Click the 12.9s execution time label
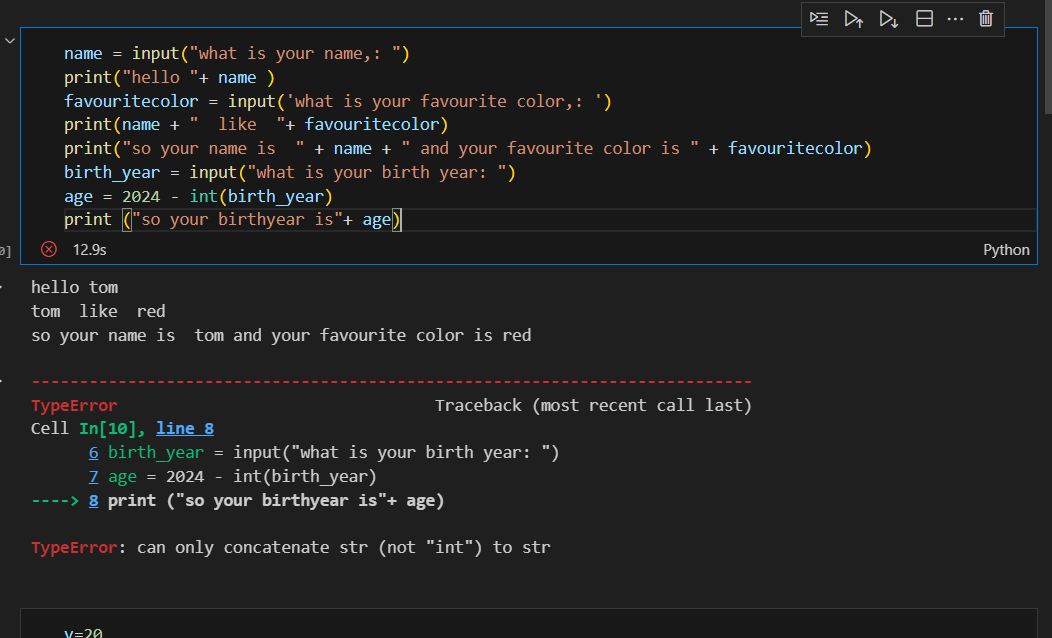The image size is (1052, 638). (89, 250)
